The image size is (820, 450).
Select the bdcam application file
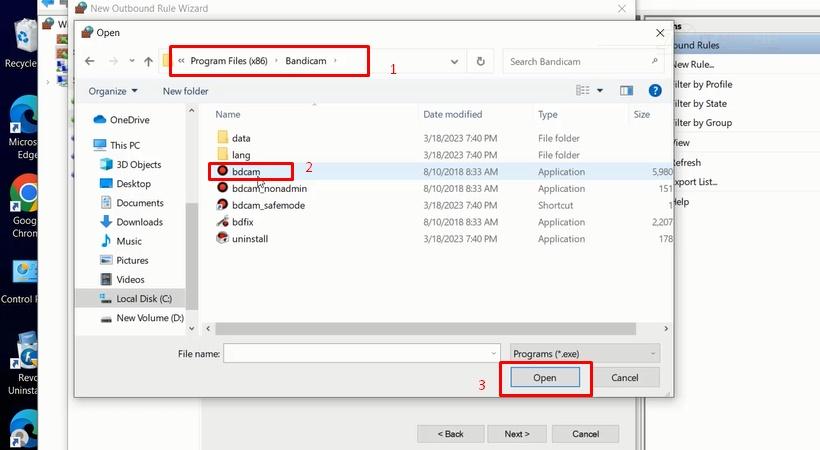[x=246, y=172]
